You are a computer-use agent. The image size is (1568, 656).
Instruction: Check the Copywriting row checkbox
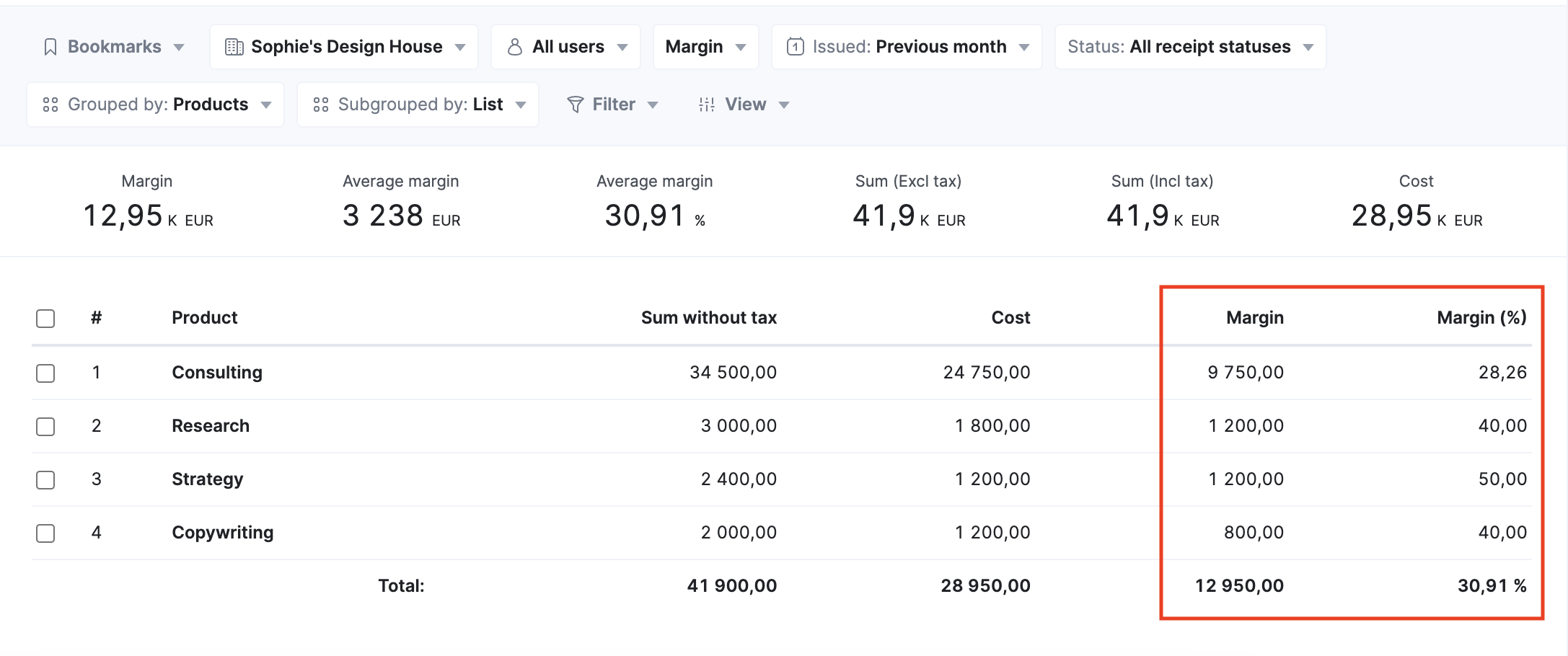[x=45, y=533]
